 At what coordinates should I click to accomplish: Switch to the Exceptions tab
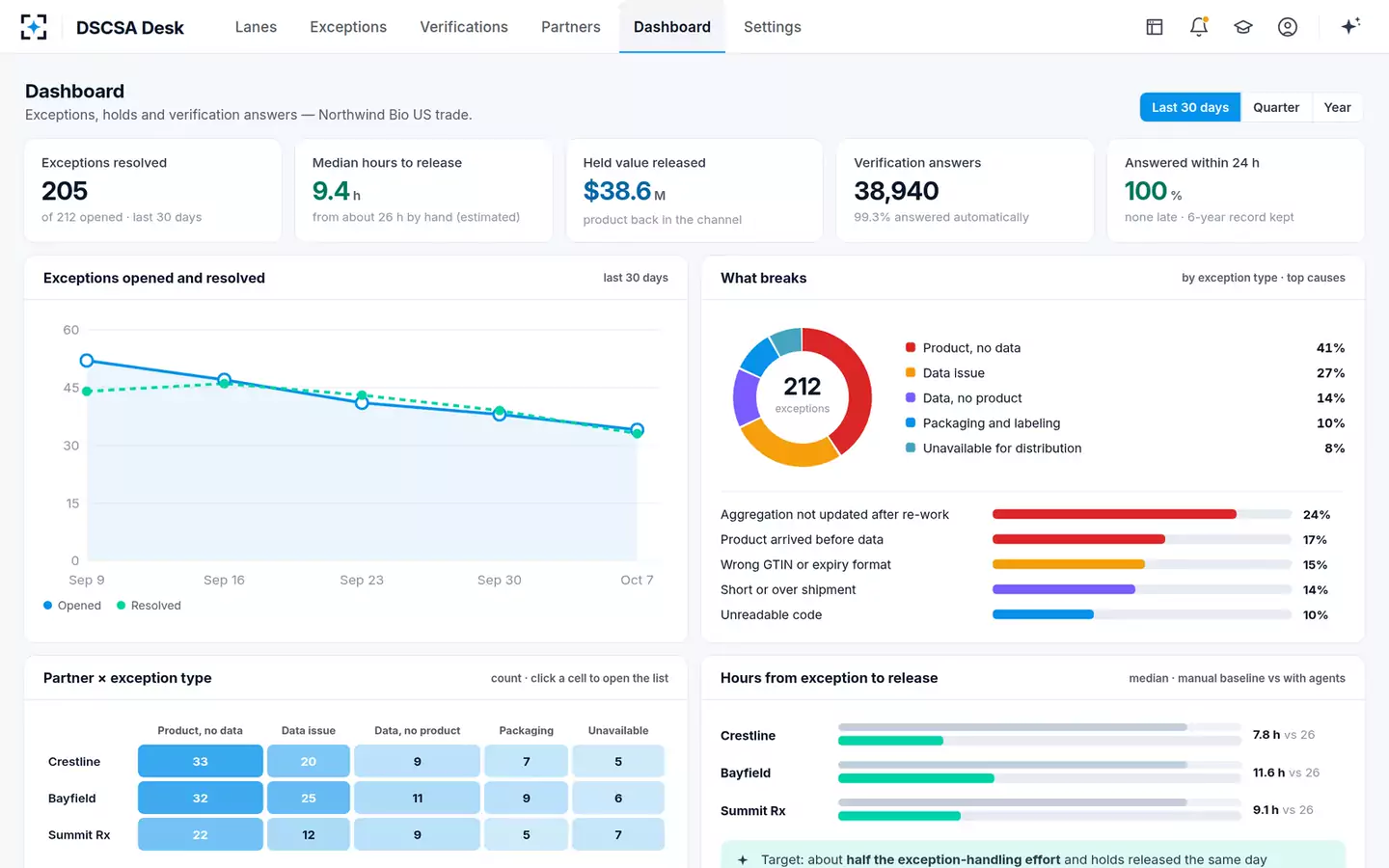[x=348, y=27]
